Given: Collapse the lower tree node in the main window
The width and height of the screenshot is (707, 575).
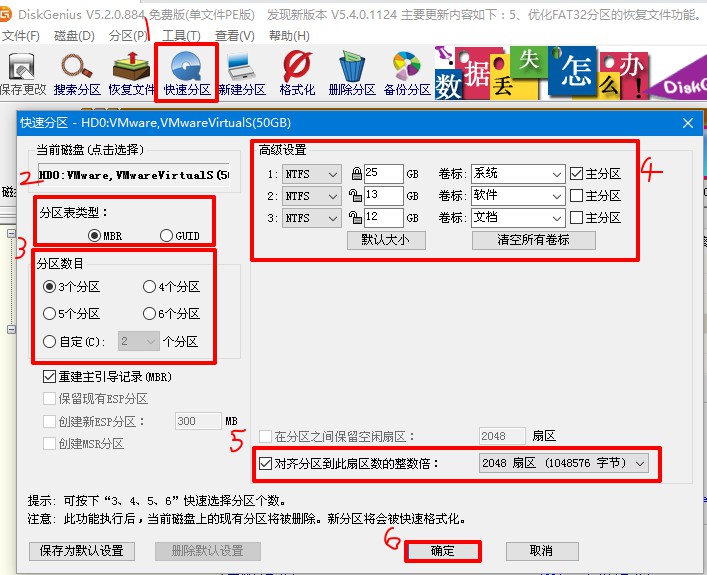Looking at the screenshot, I should (x=11, y=329).
